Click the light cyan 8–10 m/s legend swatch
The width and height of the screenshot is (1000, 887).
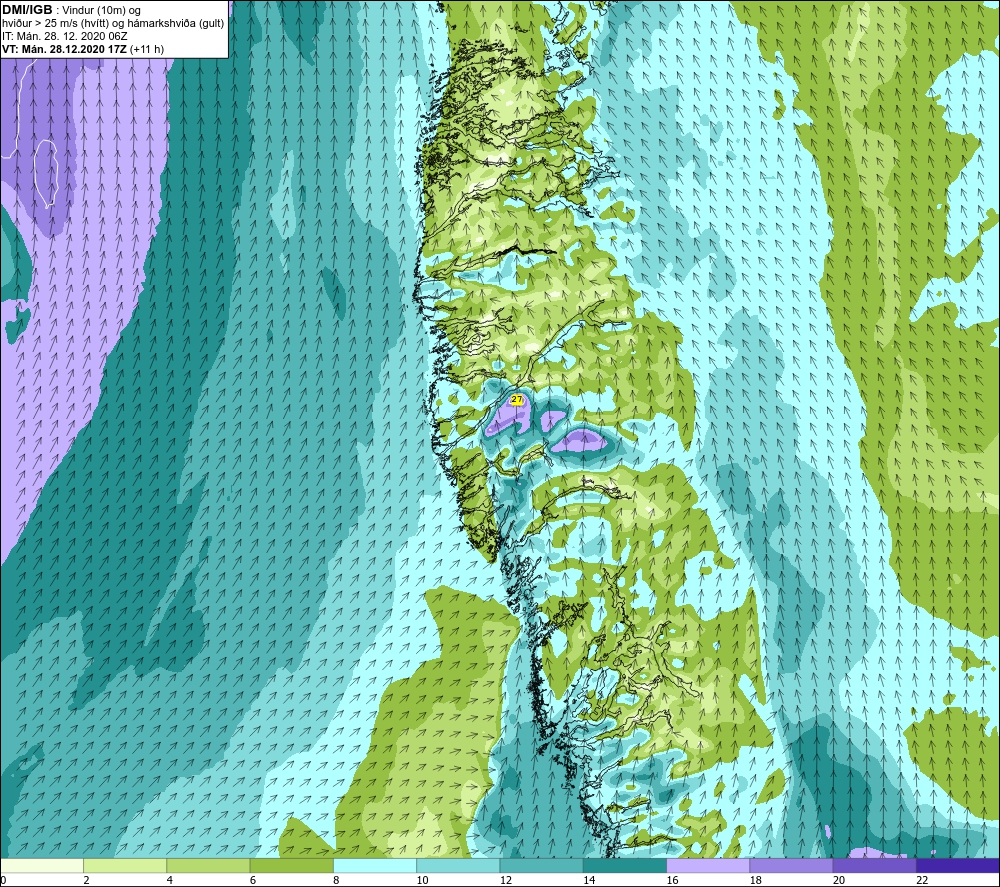tap(375, 865)
